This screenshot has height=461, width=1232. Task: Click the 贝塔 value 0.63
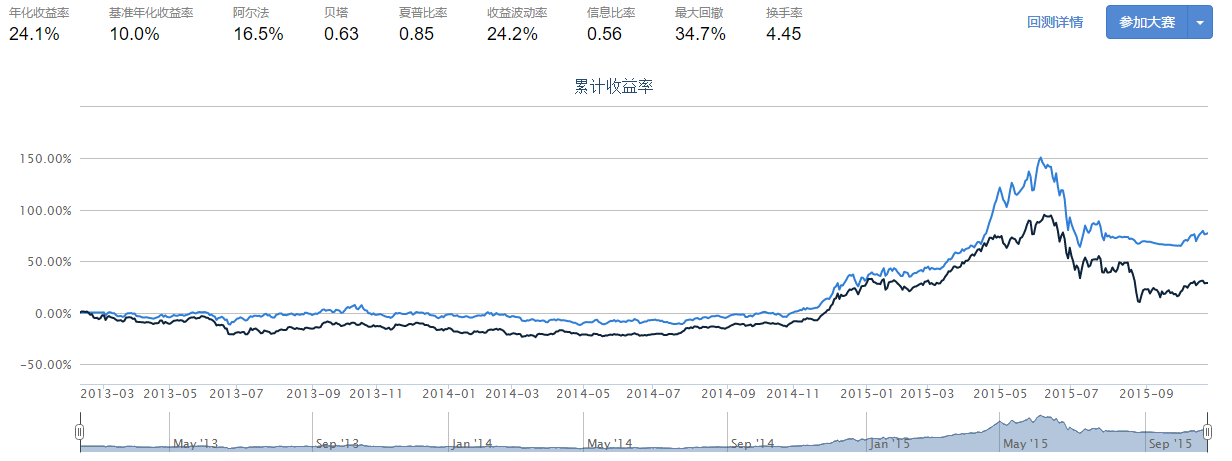click(x=341, y=34)
